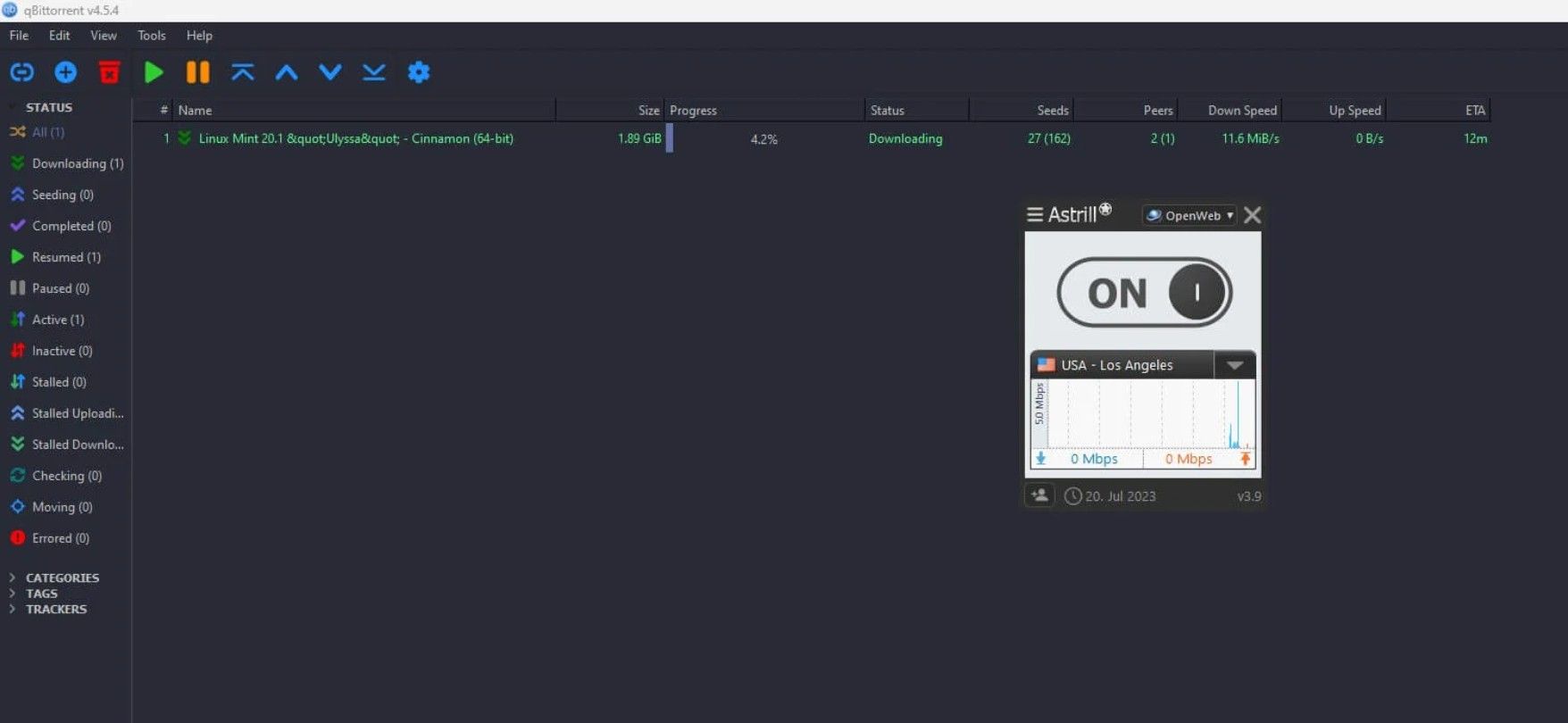Click the Move up queue arrow icon

(286, 72)
